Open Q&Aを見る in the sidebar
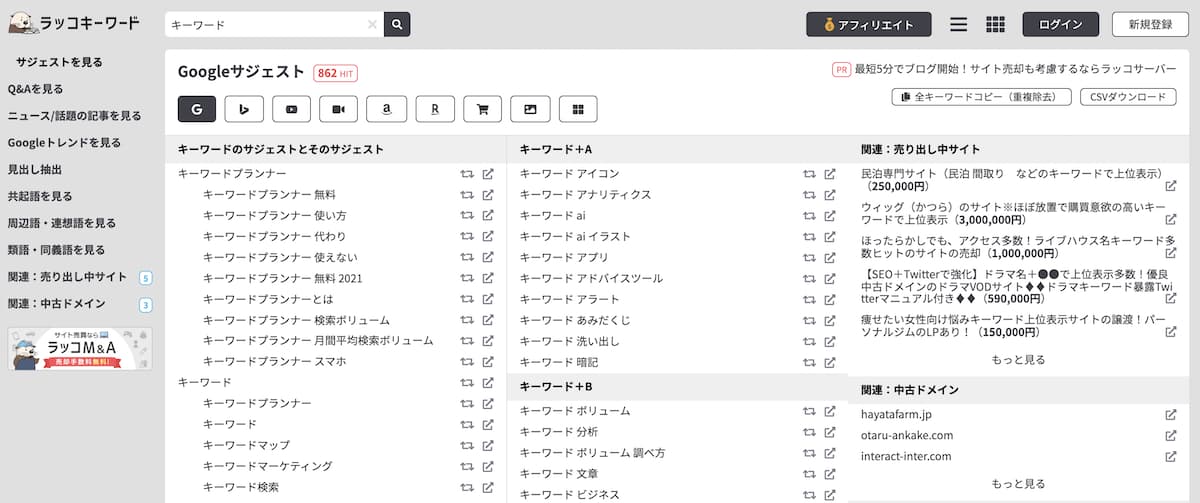 click(x=35, y=89)
